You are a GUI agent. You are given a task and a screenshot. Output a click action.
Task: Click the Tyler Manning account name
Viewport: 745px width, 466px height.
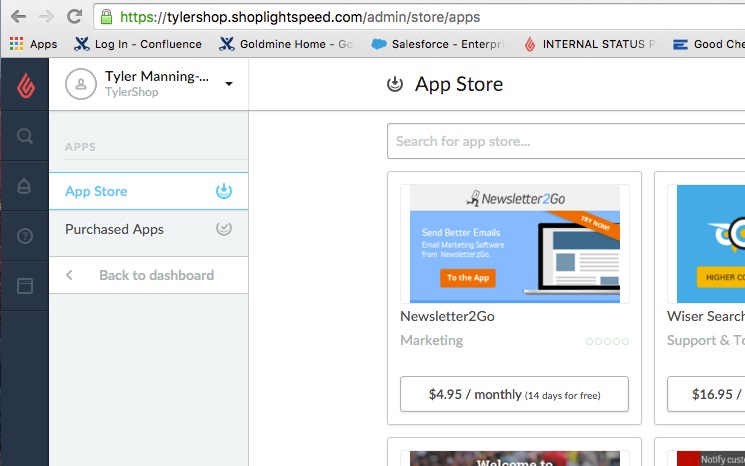[157, 76]
